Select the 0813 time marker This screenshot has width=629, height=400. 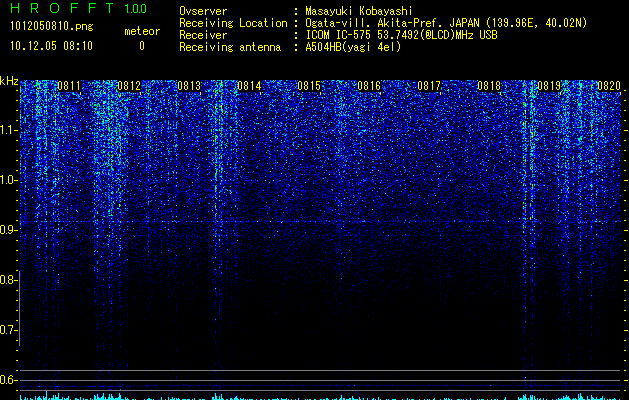tap(189, 86)
